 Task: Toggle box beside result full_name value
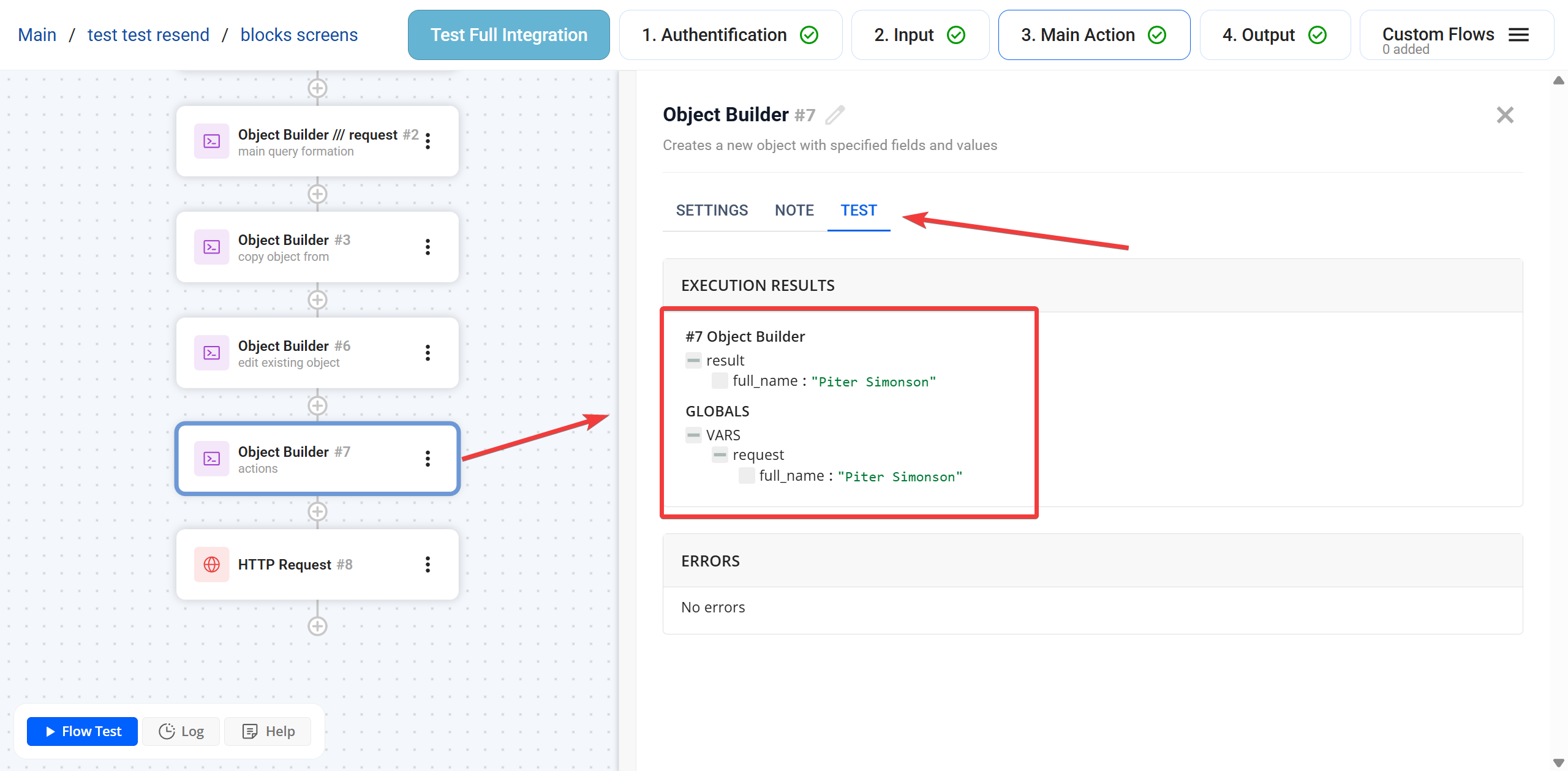pyautogui.click(x=720, y=381)
